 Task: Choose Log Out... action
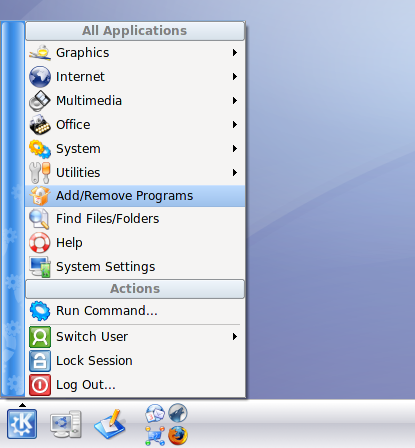point(135,385)
